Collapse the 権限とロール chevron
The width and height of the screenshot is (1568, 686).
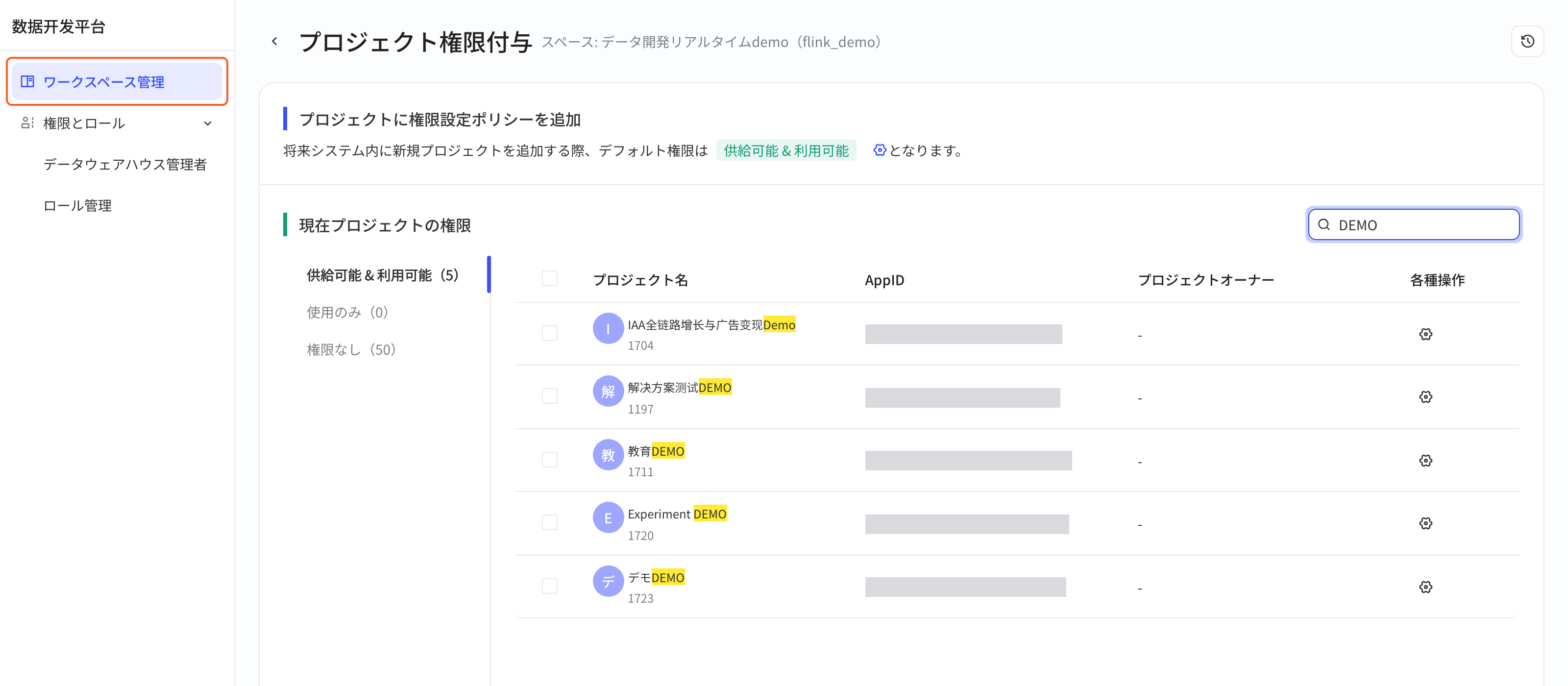(208, 123)
